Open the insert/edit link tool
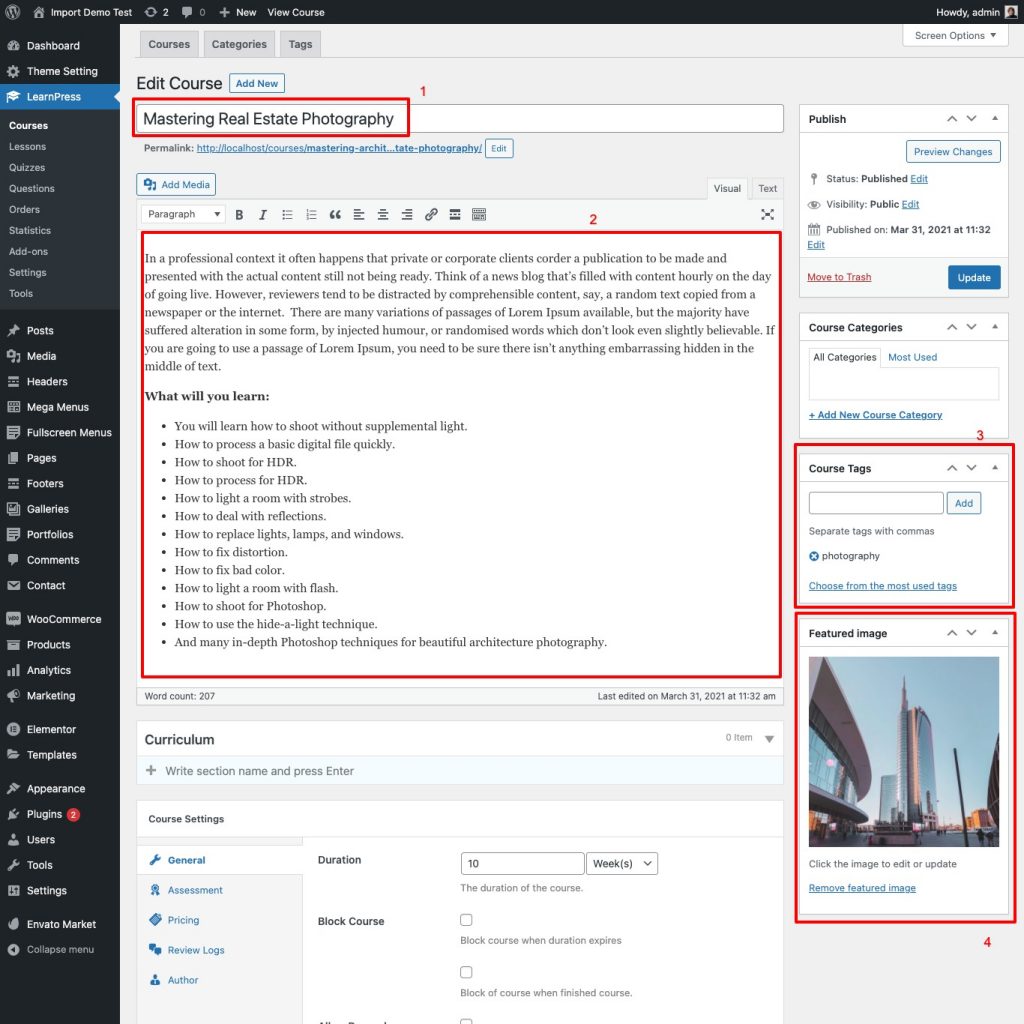Screen dimensions: 1024x1024 click(x=431, y=214)
